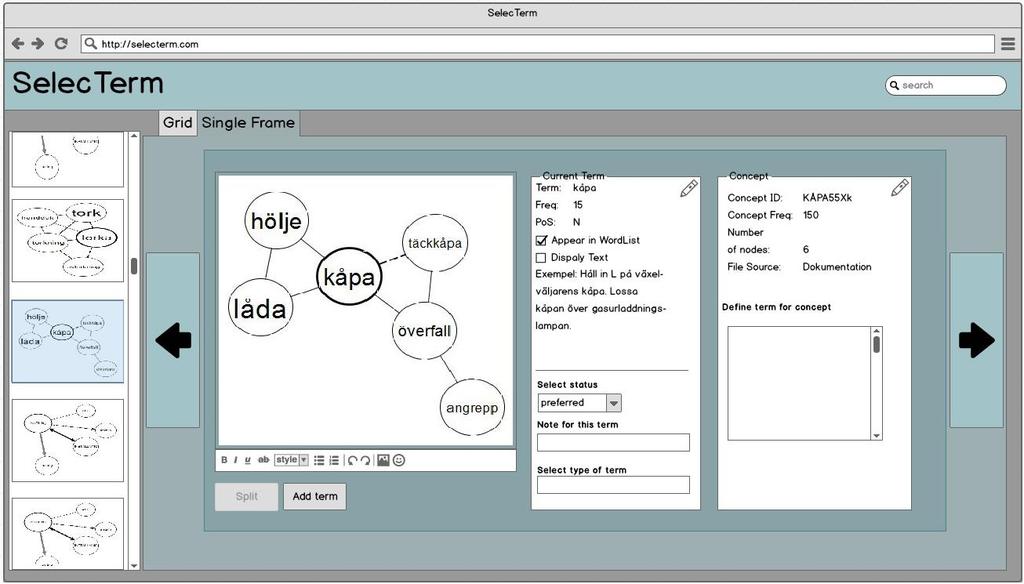This screenshot has height=584, width=1024.
Task: Focus the browser address bar
Action: click(x=537, y=44)
